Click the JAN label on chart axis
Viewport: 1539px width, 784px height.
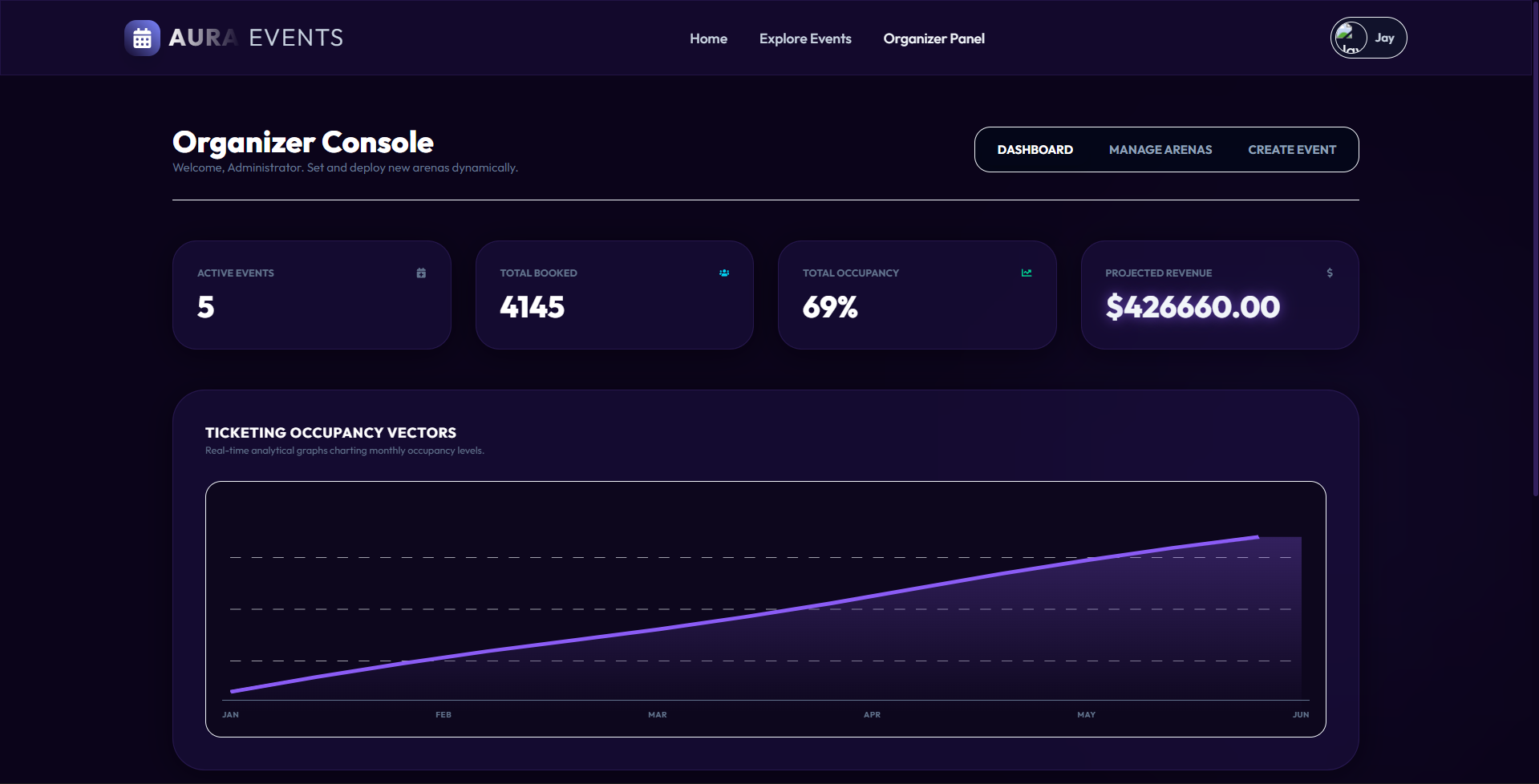click(x=230, y=714)
